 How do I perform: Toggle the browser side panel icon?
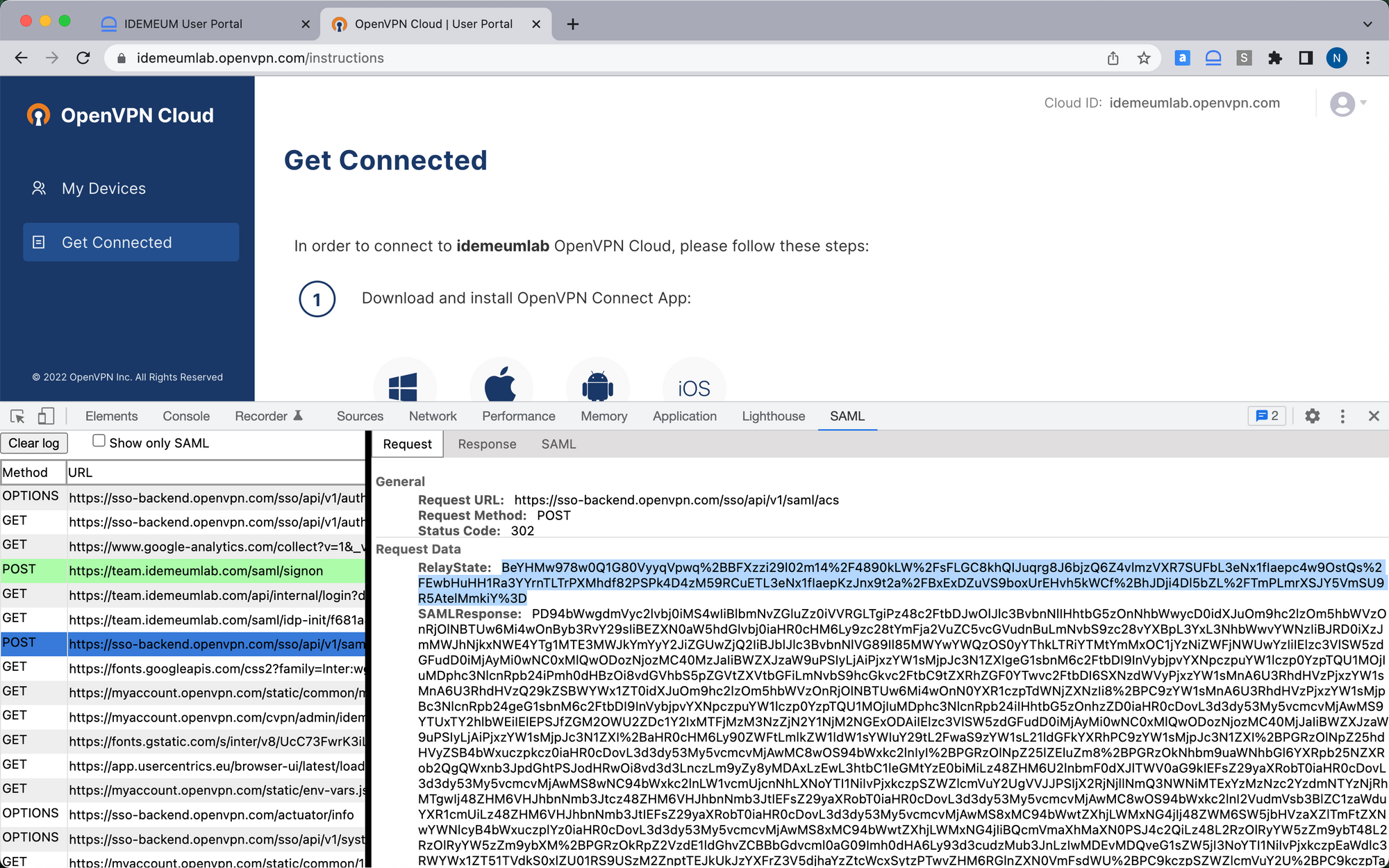pos(1306,58)
